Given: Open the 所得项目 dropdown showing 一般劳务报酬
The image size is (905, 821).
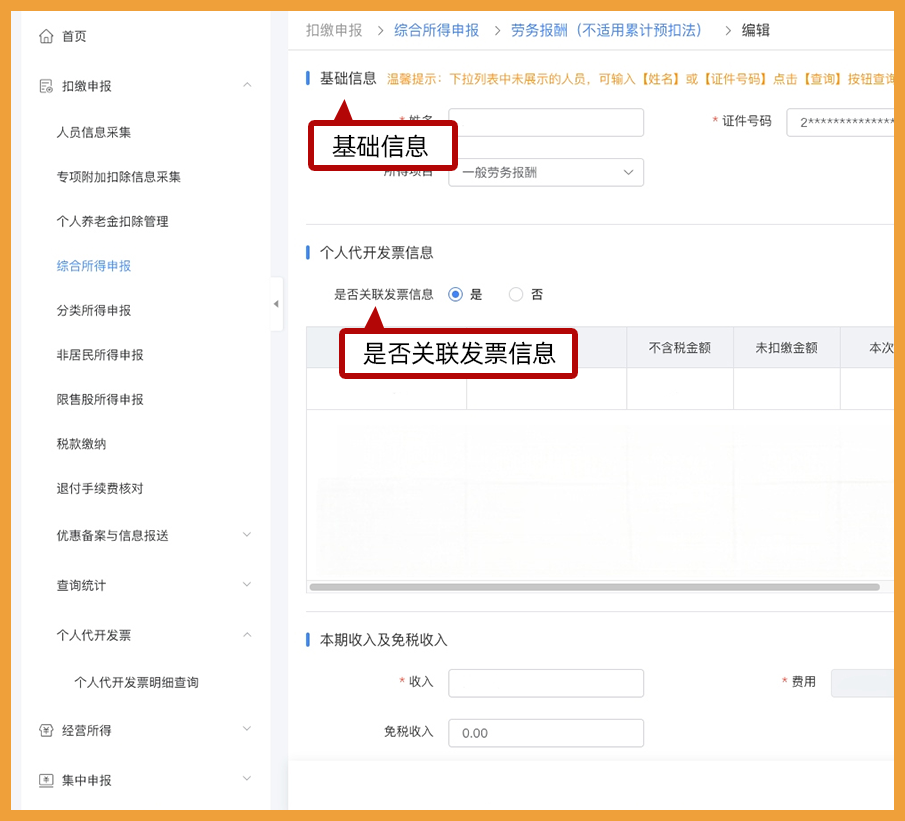Looking at the screenshot, I should 545,172.
